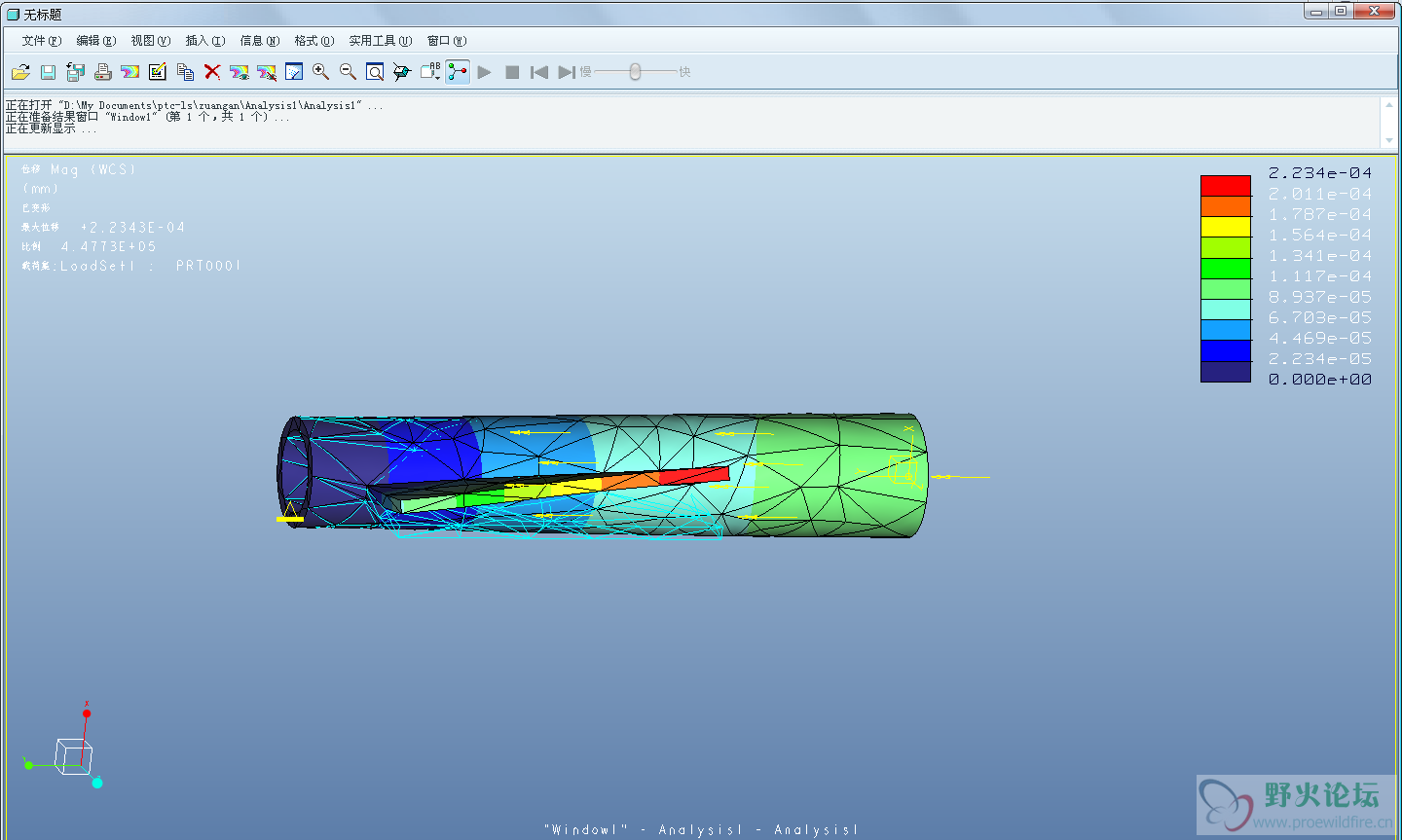Click the model orientation icon
The height and width of the screenshot is (840, 1402).
(x=402, y=72)
